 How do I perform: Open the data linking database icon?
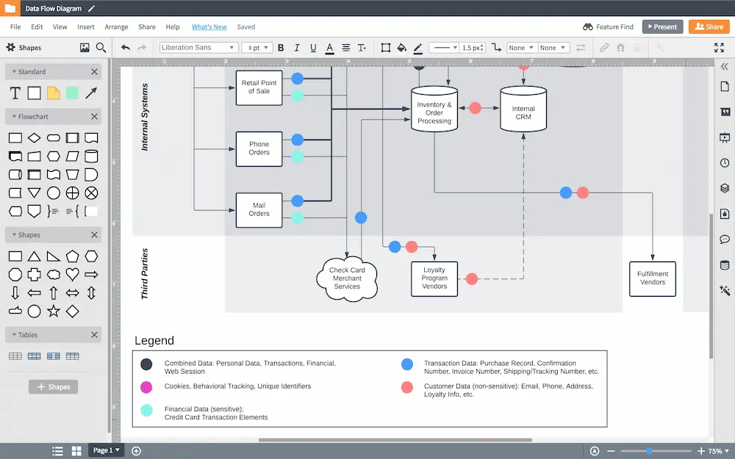pos(725,265)
